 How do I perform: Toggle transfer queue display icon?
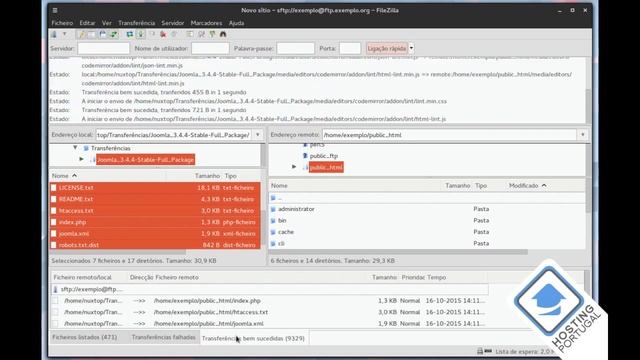(113, 35)
